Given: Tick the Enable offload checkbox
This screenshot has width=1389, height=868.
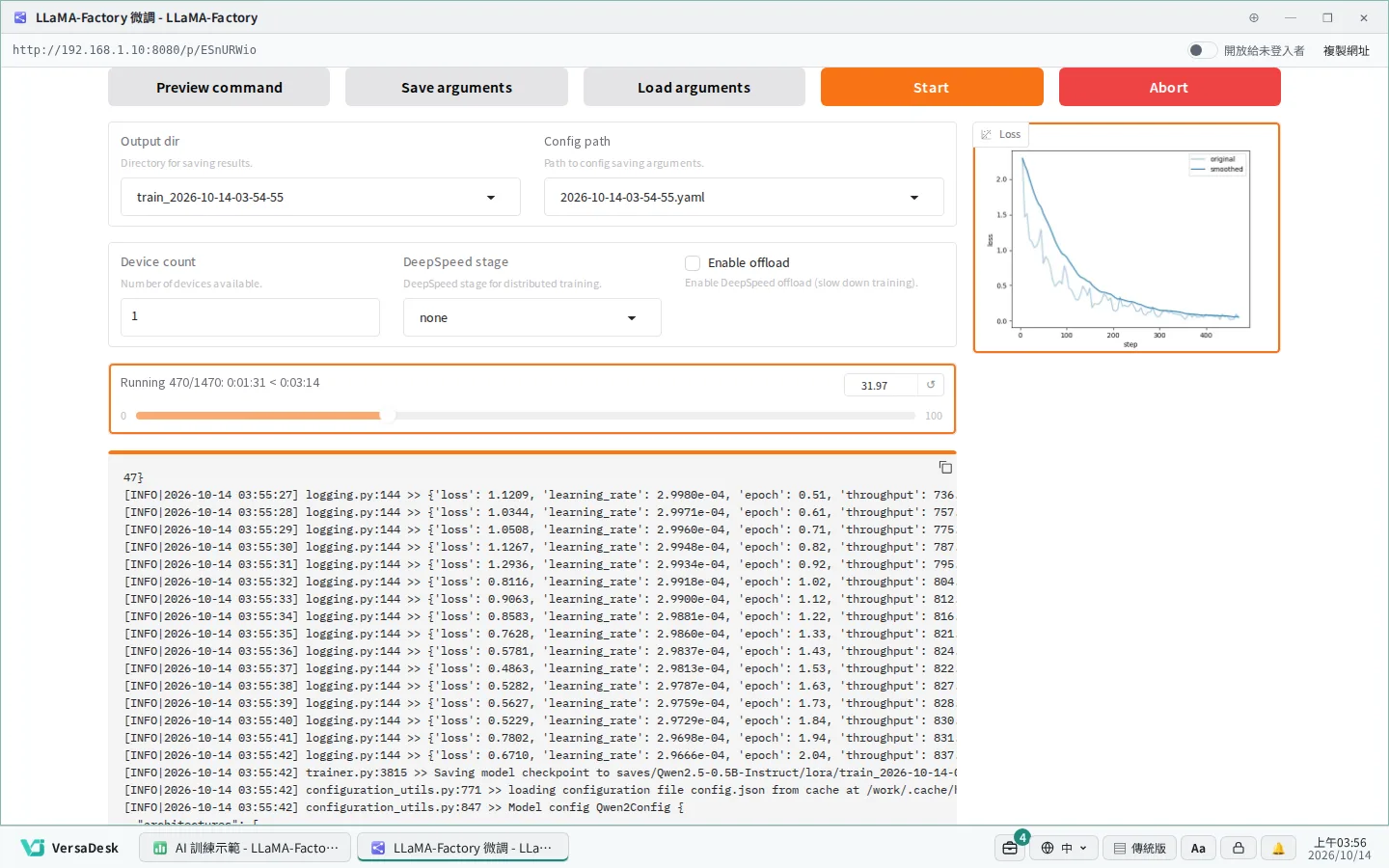Looking at the screenshot, I should tap(693, 263).
